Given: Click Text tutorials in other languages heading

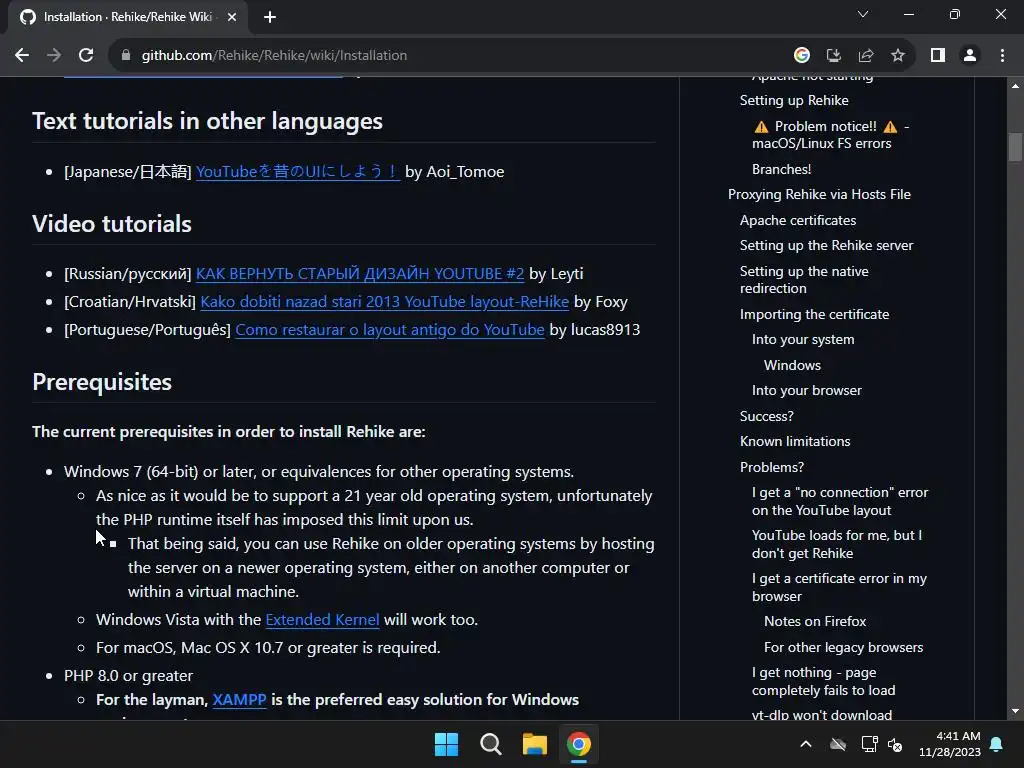Looking at the screenshot, I should click(207, 121).
